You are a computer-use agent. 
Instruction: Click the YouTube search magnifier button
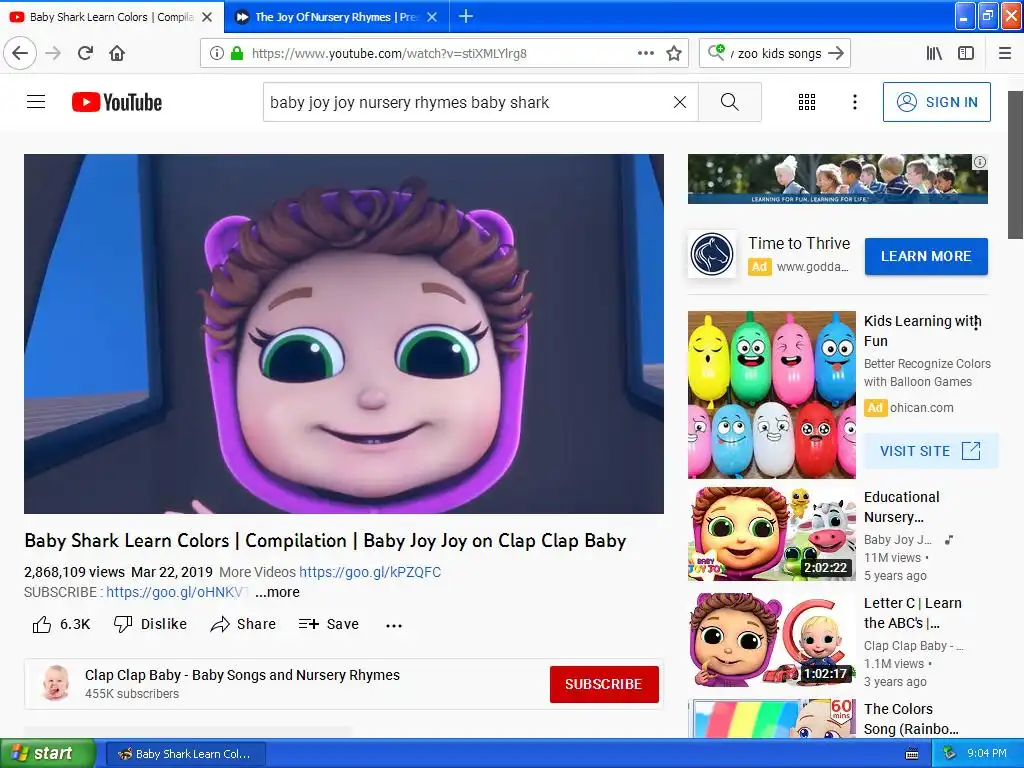[729, 102]
